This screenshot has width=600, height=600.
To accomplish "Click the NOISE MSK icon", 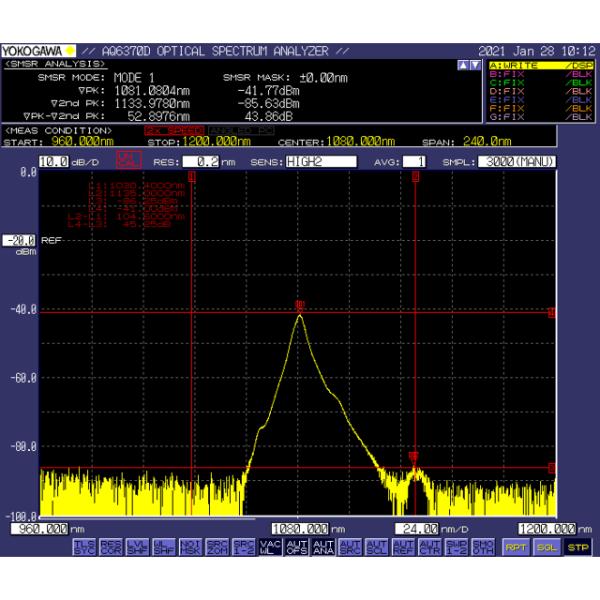I will click(192, 547).
